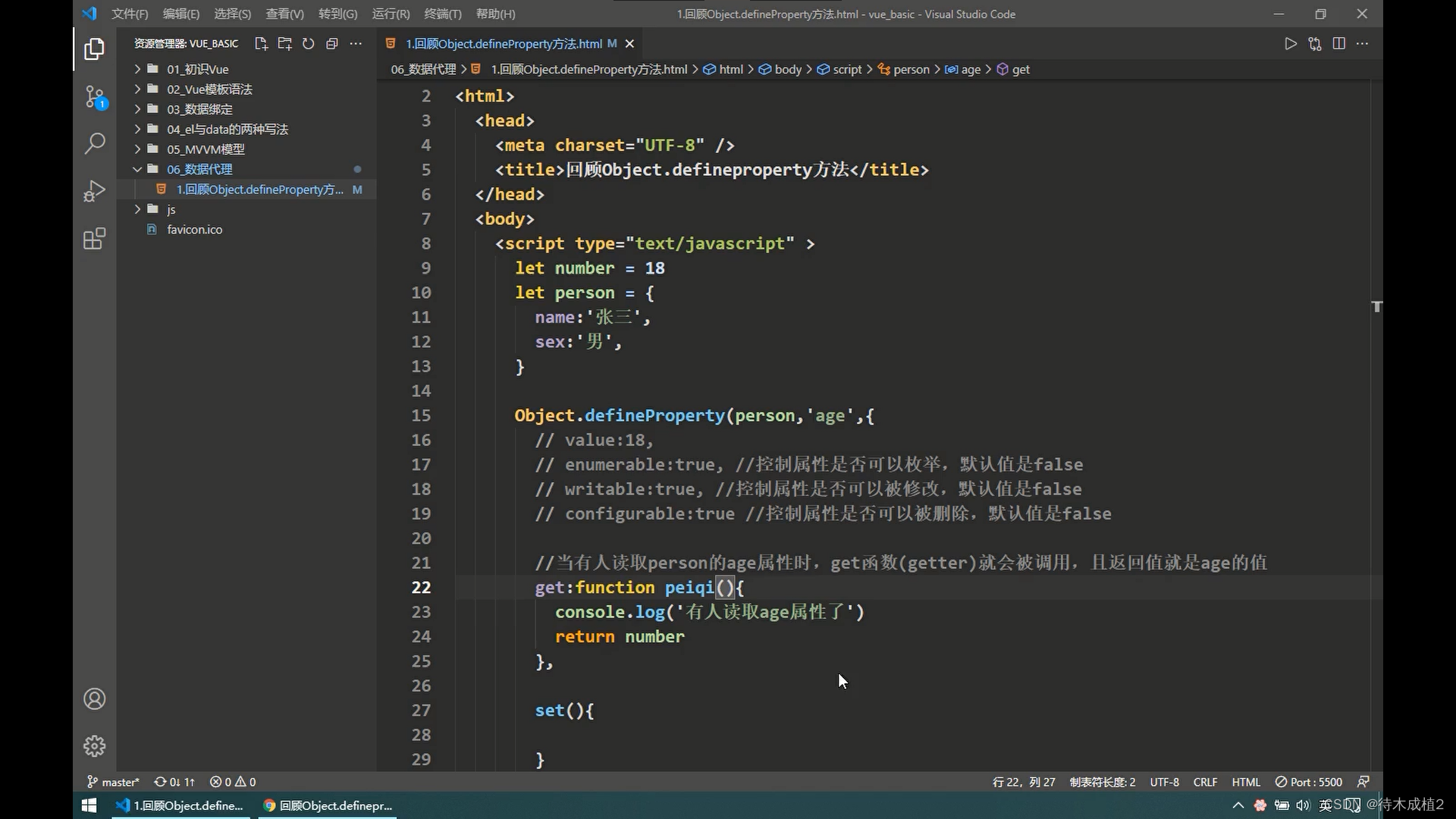Open Chrome taskbar window 回顾Object.definepr...
1456x819 pixels.
[328, 805]
